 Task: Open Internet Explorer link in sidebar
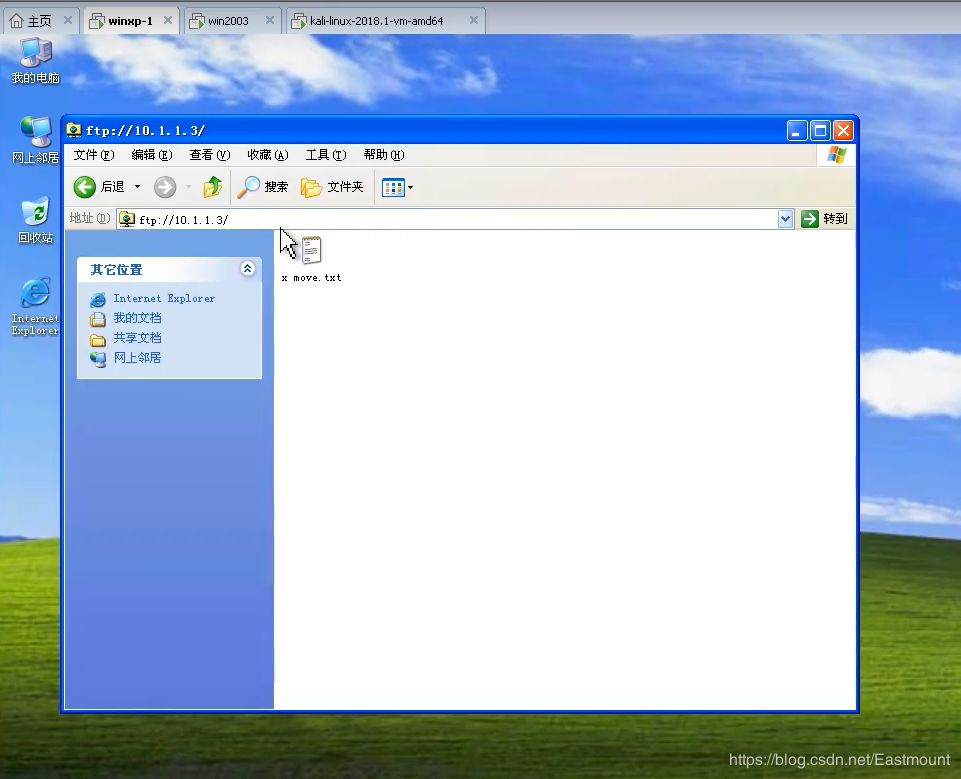point(164,298)
